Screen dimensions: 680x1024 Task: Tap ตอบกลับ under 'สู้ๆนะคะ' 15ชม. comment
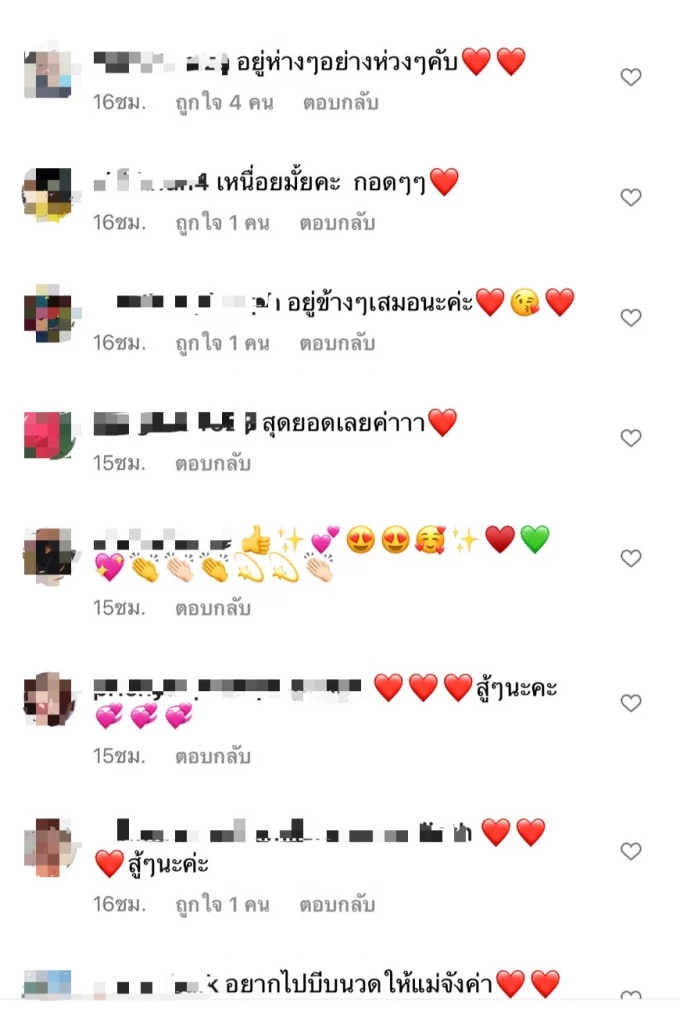pos(213,756)
